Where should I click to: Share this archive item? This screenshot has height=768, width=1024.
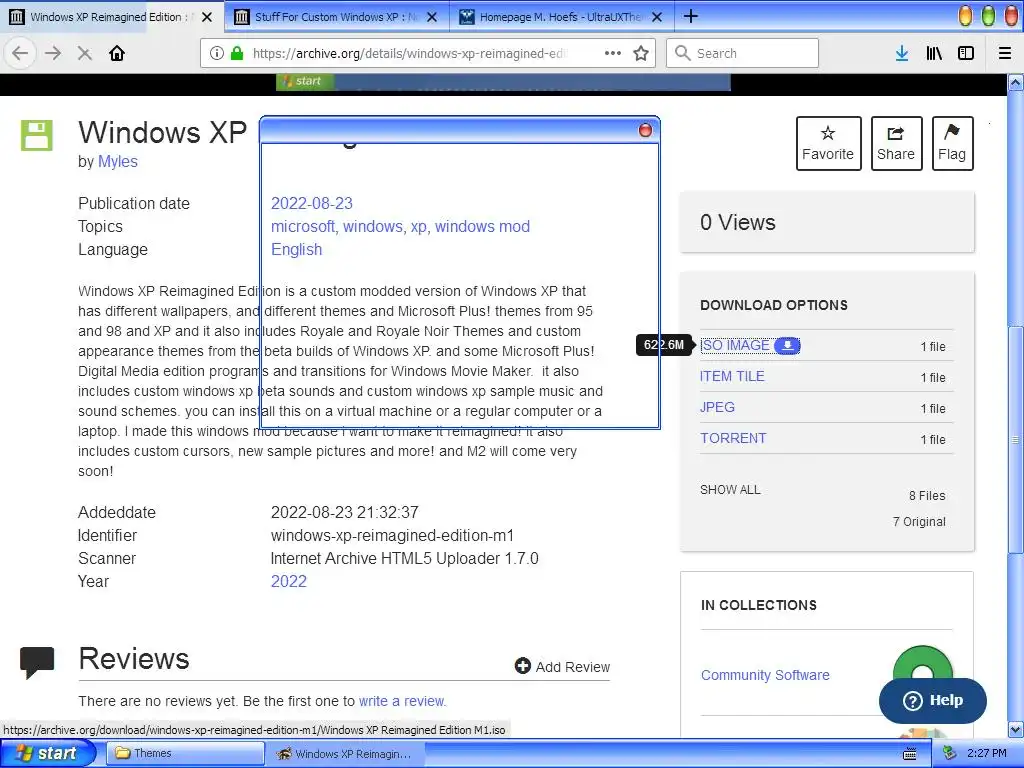(x=896, y=144)
